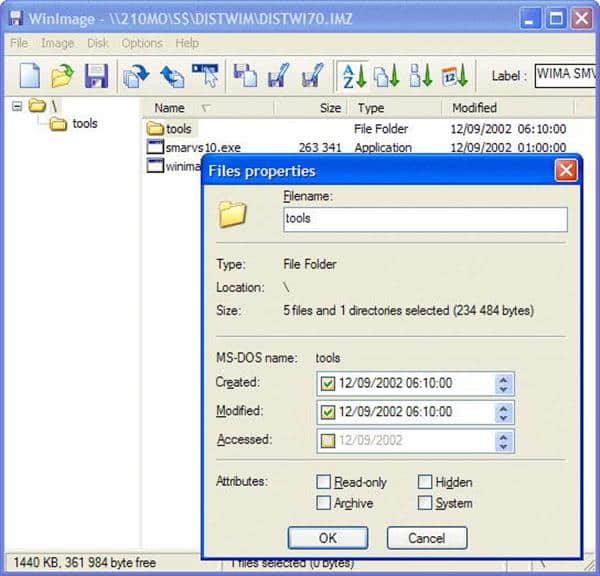
Task: Click the Modified date spinner arrows
Action: (503, 412)
